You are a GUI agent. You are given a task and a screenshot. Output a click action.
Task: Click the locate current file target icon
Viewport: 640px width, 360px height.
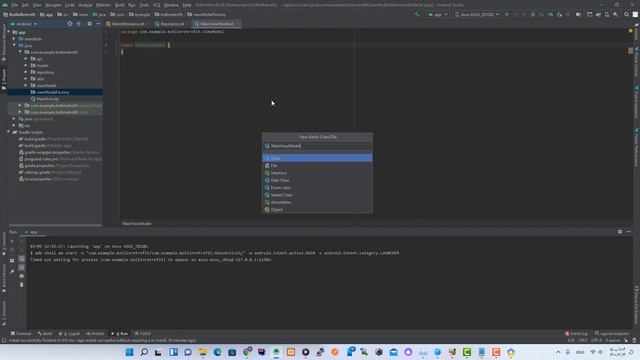pos(70,24)
